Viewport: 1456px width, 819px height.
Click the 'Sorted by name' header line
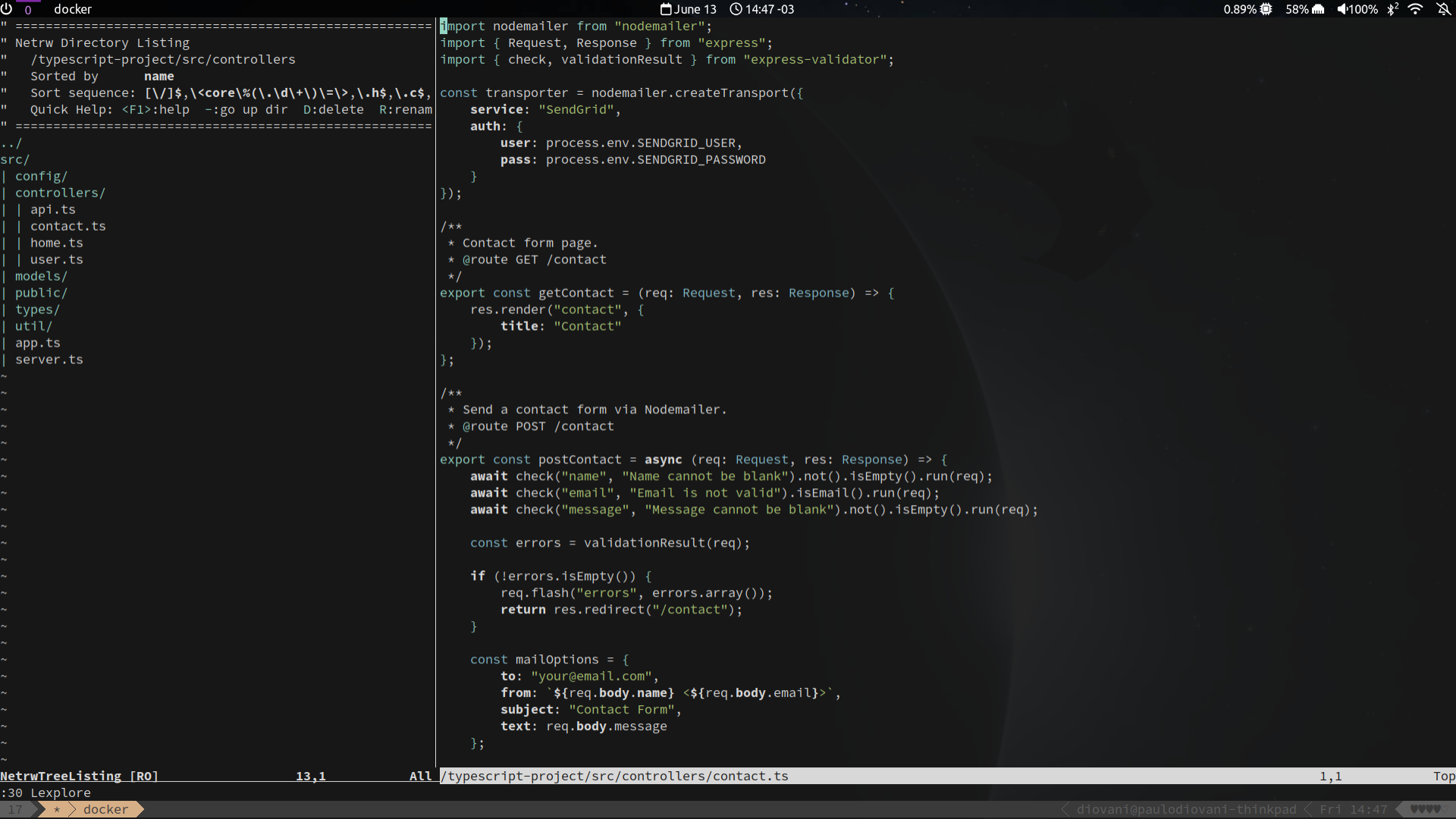click(102, 77)
